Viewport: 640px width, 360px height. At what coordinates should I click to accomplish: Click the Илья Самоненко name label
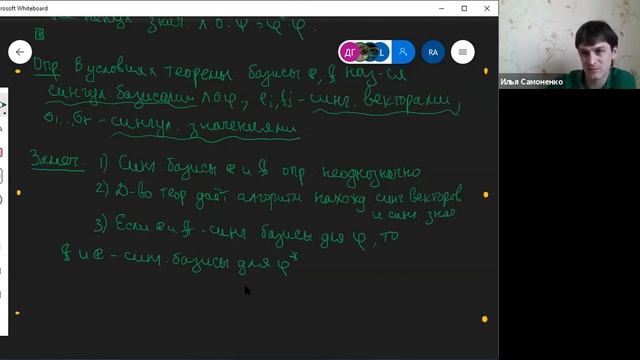point(531,82)
